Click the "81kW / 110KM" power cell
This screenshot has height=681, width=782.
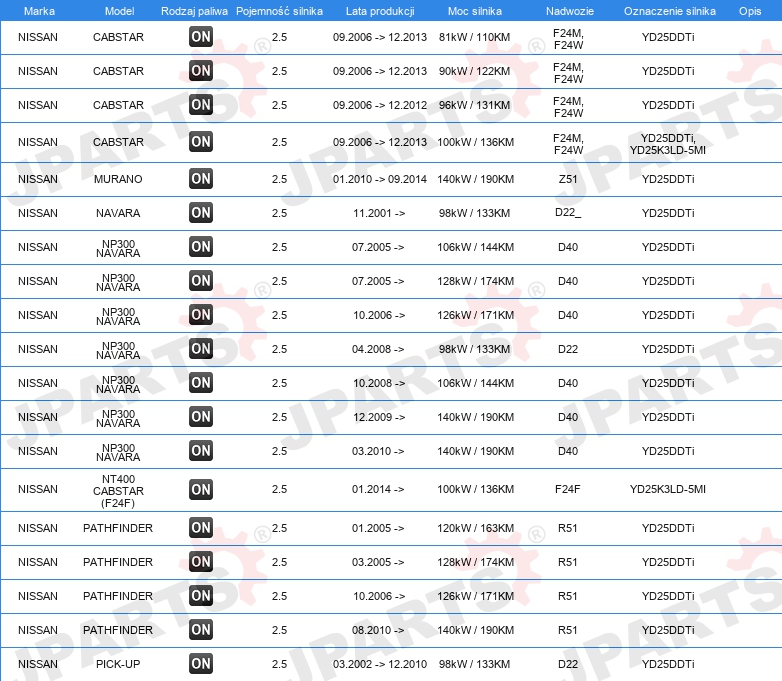474,37
